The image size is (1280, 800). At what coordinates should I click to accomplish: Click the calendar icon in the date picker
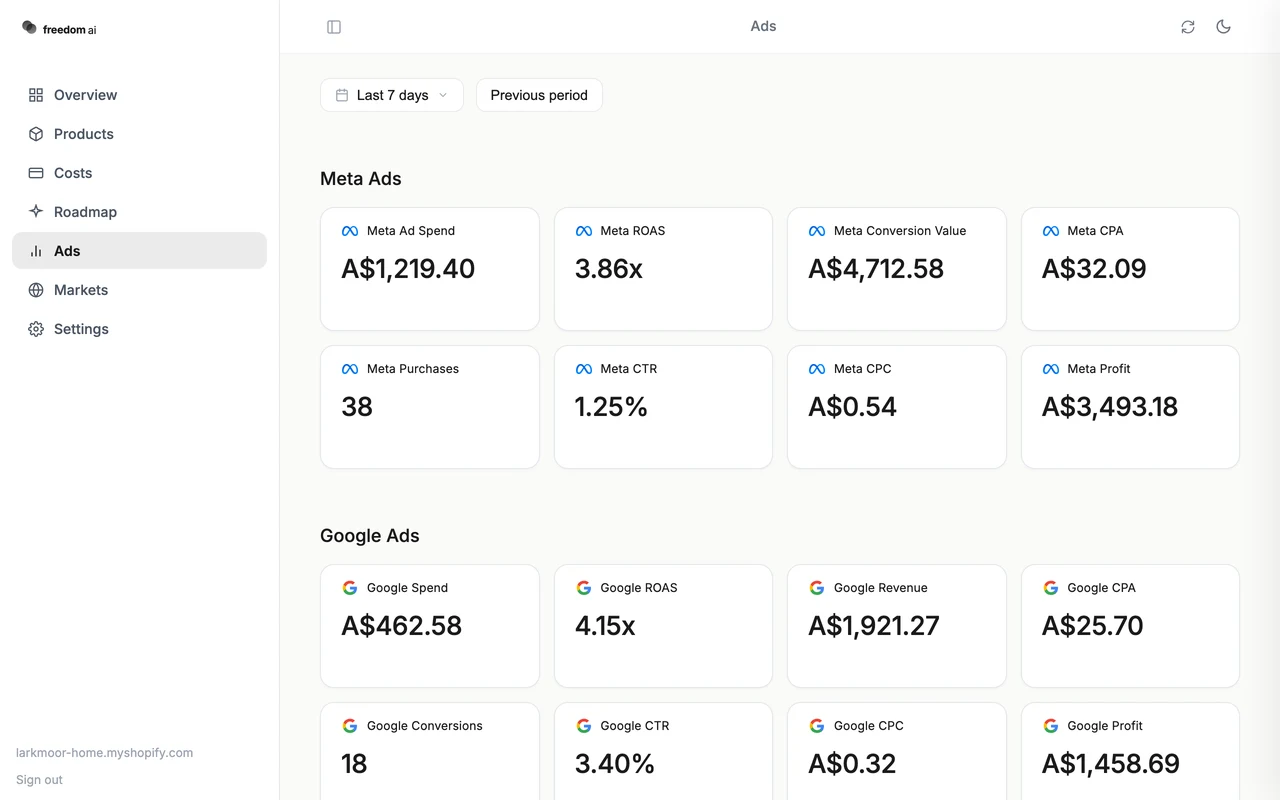(342, 95)
